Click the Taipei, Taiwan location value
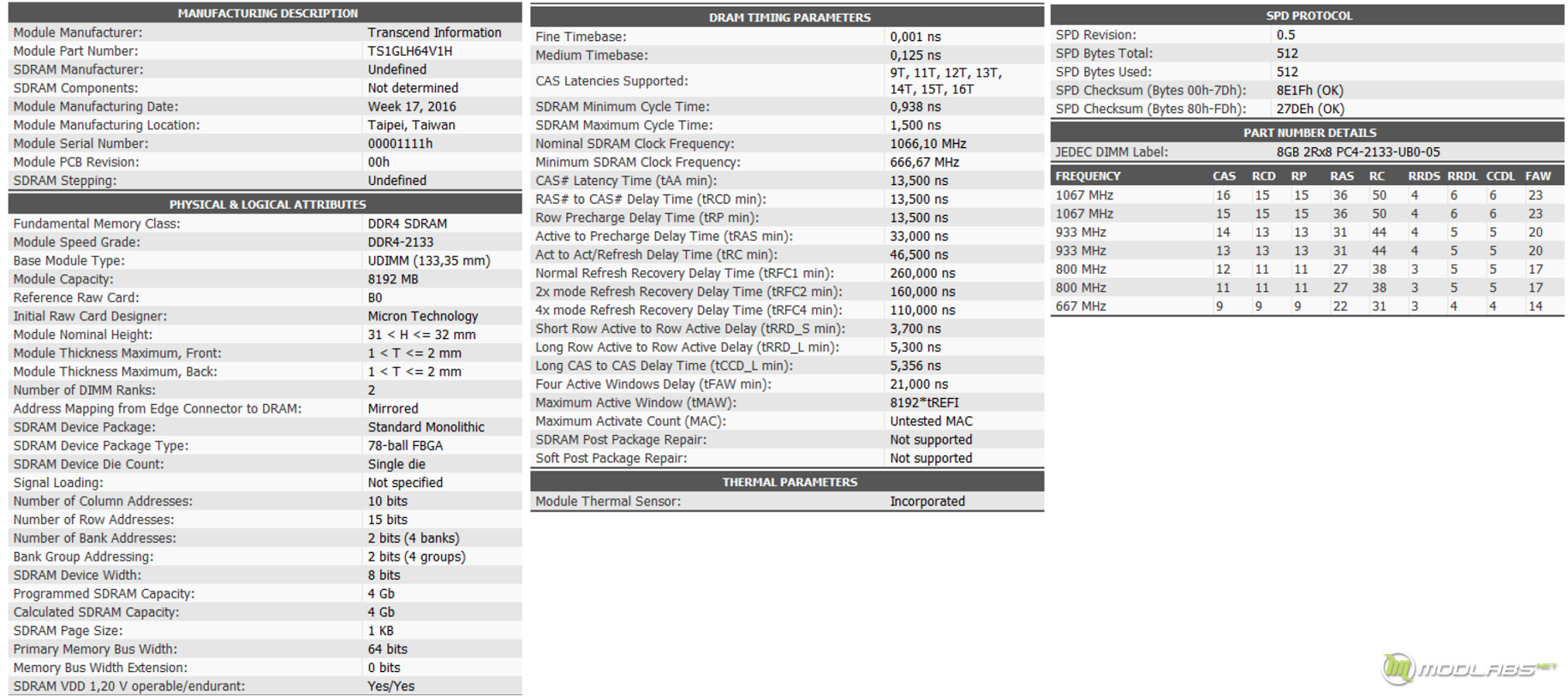 pyautogui.click(x=411, y=125)
